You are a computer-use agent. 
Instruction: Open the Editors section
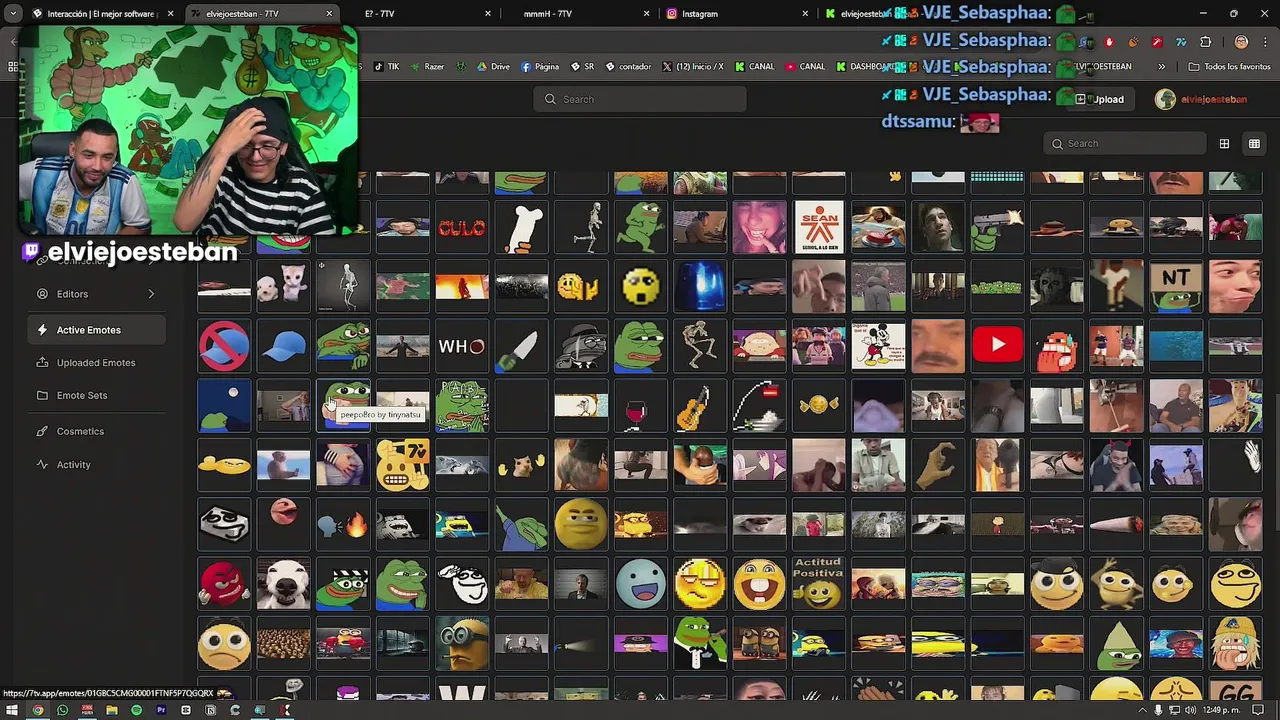tap(96, 294)
